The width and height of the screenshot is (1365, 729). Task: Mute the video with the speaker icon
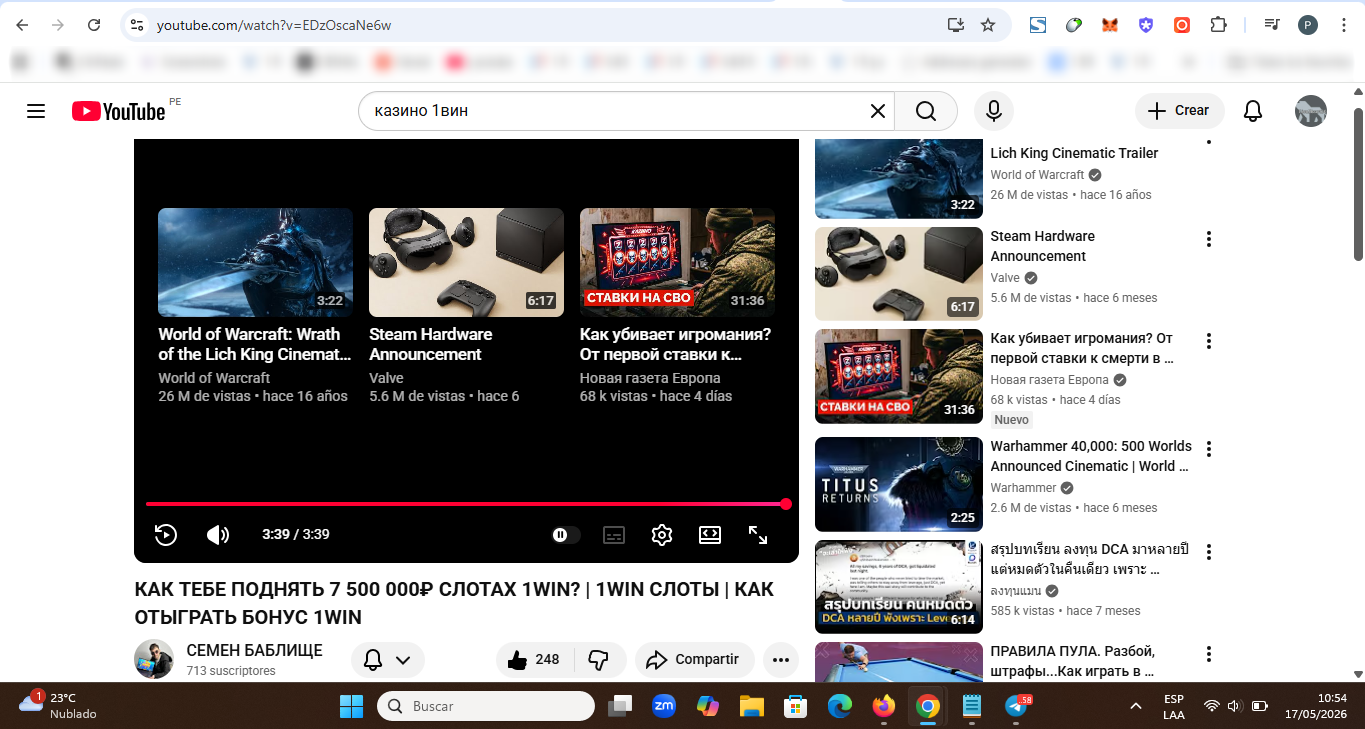(218, 535)
